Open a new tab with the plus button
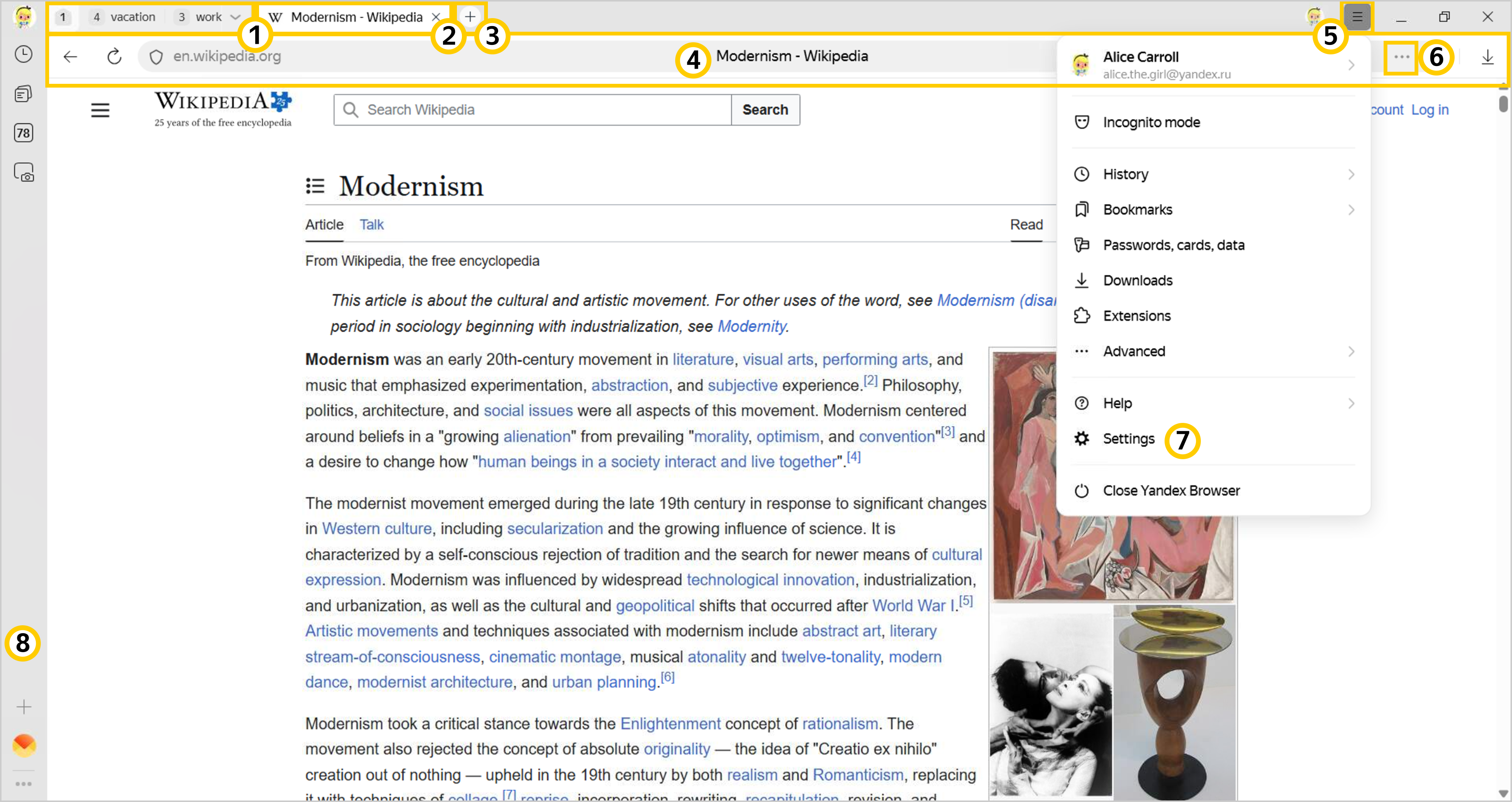 tap(470, 17)
